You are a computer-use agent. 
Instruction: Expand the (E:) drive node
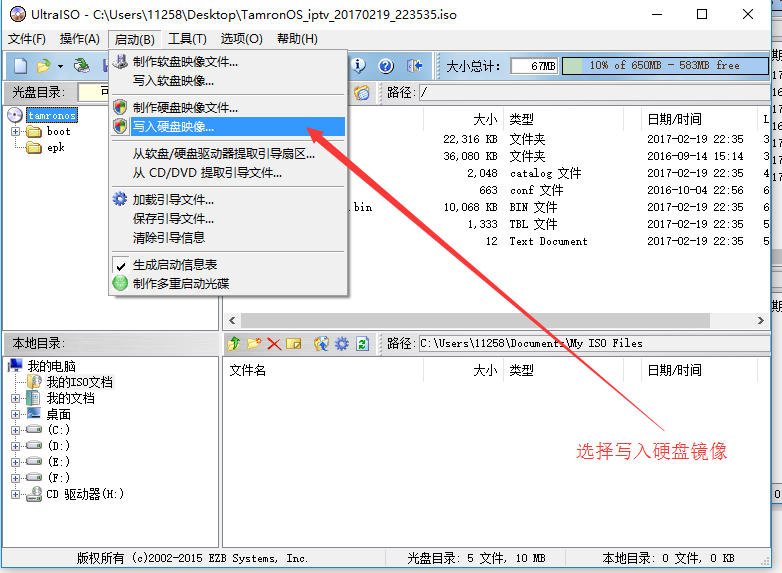[15, 462]
